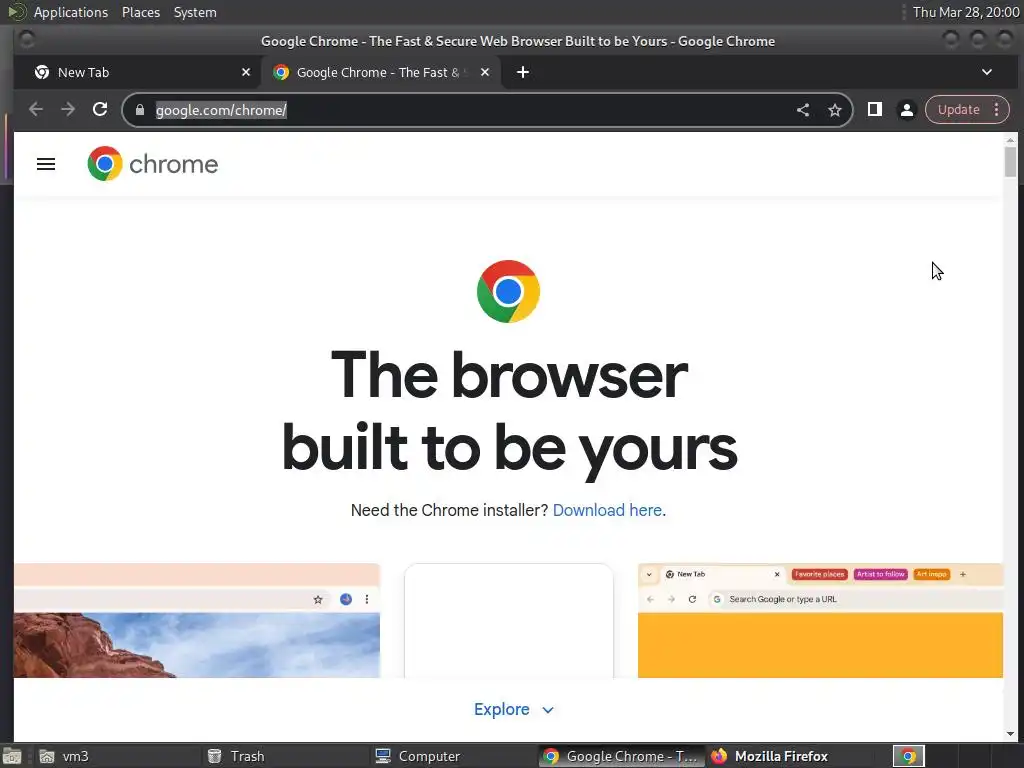1024x768 pixels.
Task: Open the hamburger menu on Chrome page
Action: (x=46, y=164)
